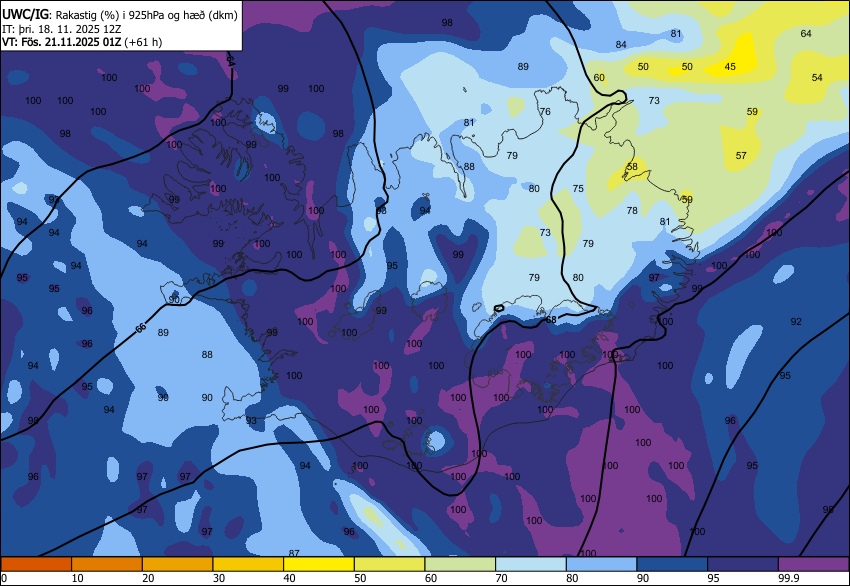Click the humidity value 58 on the map
850x586 pixels.
tap(632, 166)
